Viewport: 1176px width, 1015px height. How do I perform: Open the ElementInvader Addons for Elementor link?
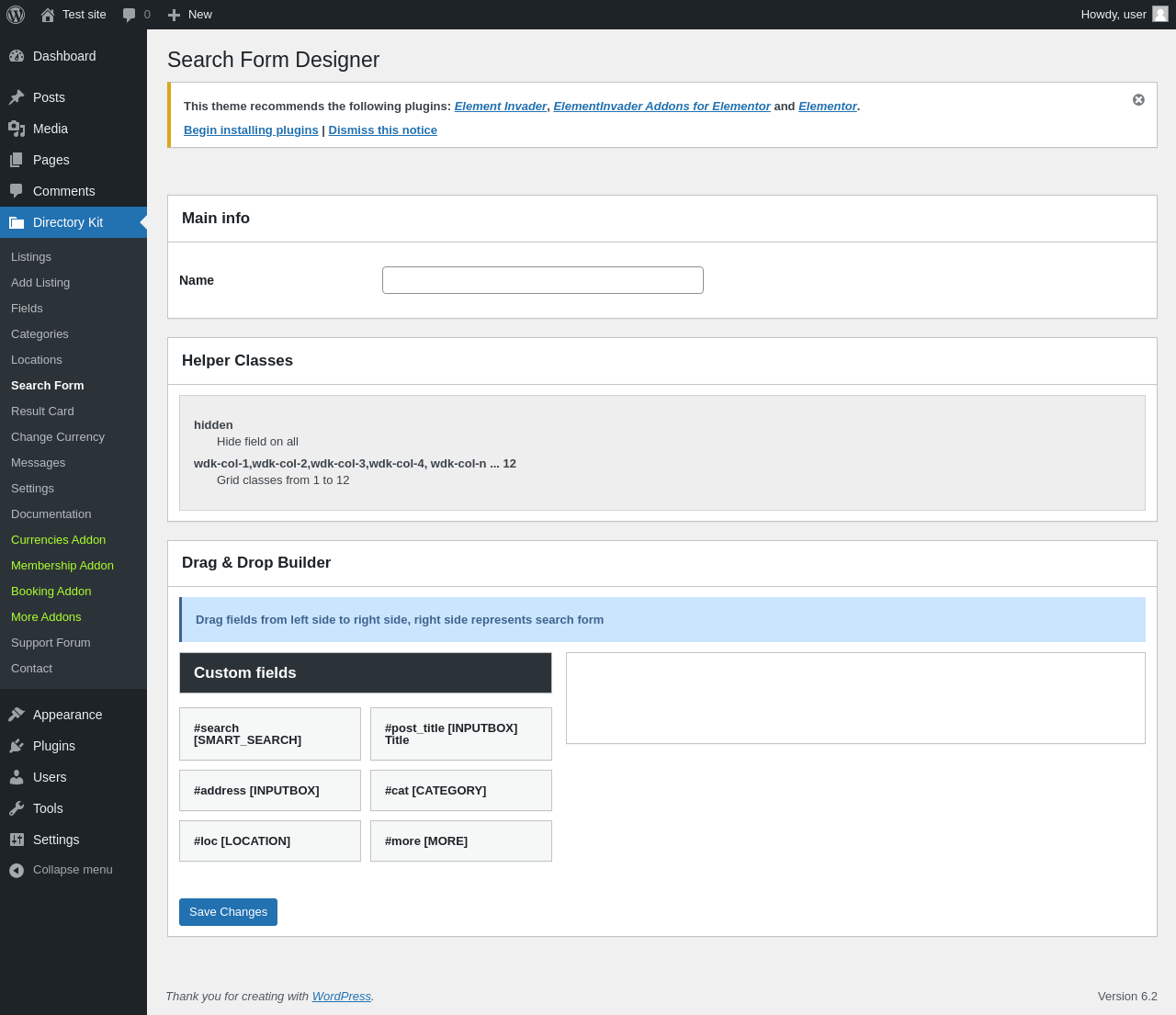coord(661,107)
